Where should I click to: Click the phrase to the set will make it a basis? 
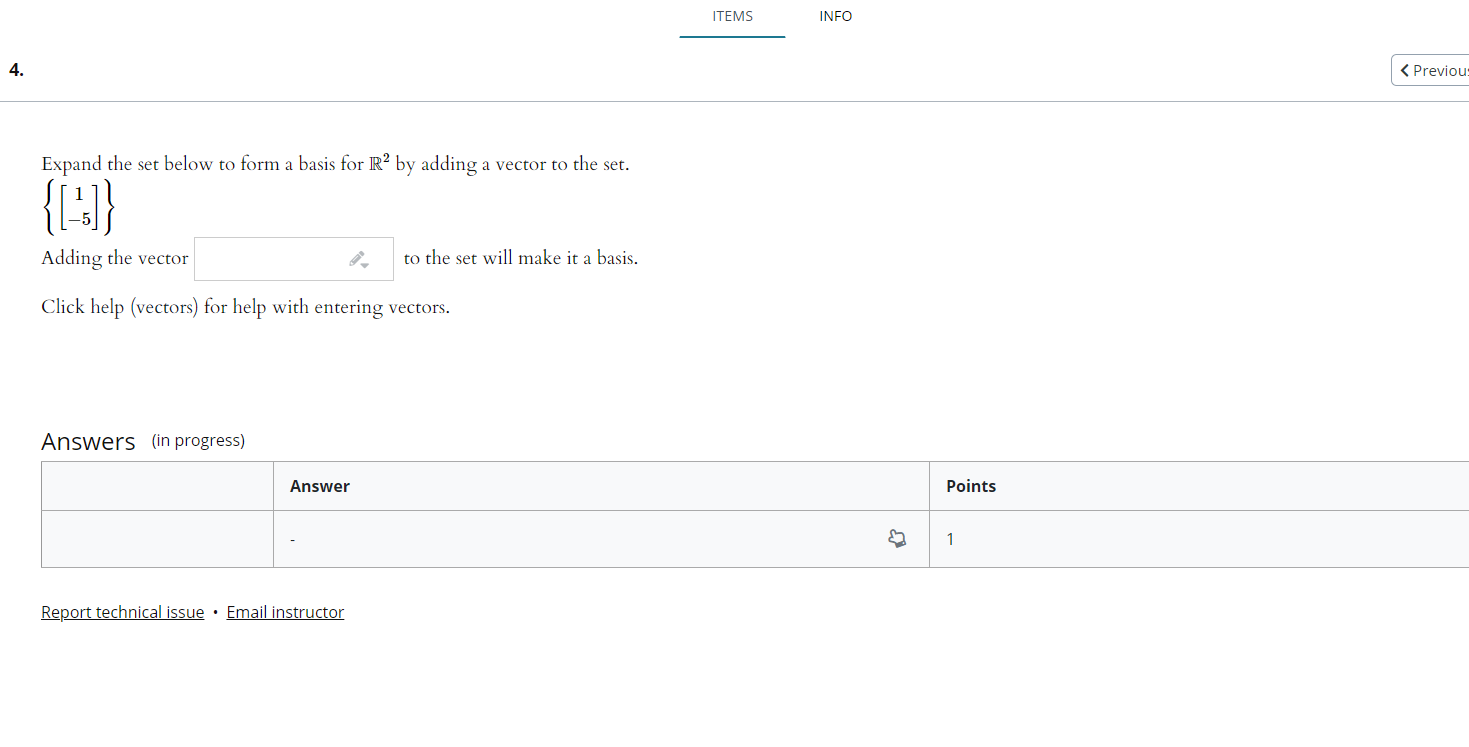click(520, 257)
